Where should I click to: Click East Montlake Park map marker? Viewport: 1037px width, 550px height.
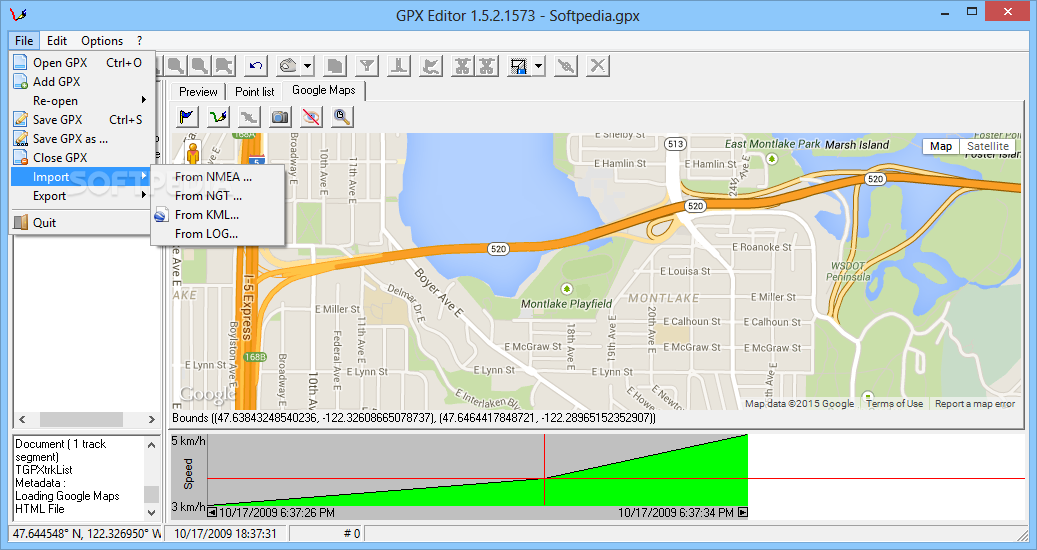771,159
